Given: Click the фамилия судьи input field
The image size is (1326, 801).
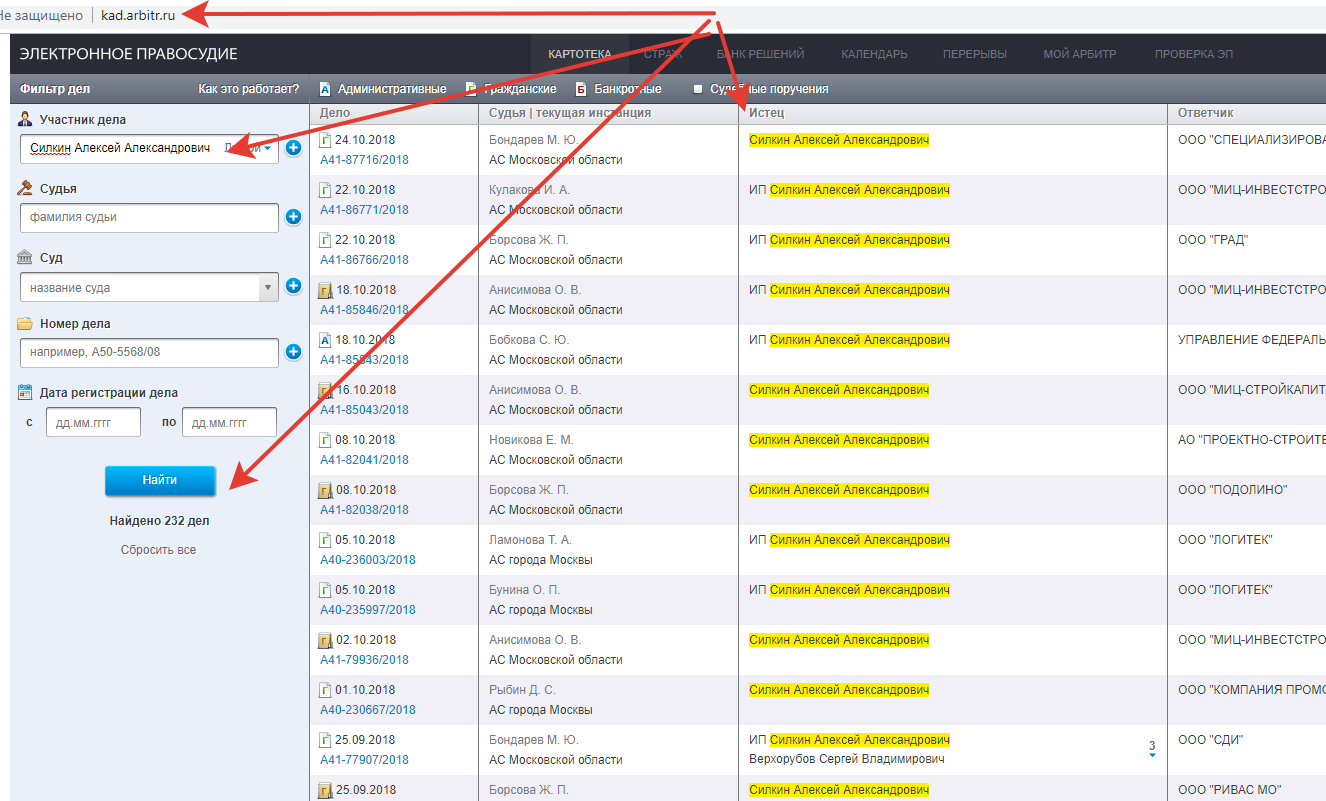Looking at the screenshot, I should point(149,217).
